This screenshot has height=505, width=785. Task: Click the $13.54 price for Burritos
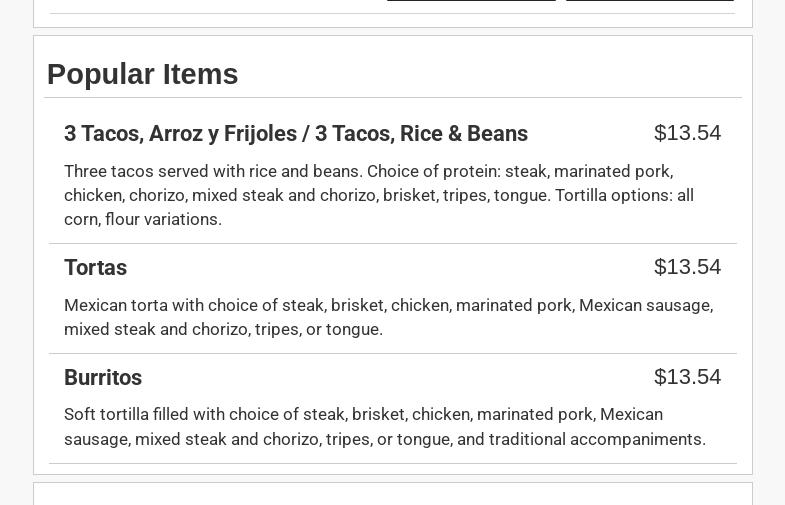coord(687,377)
